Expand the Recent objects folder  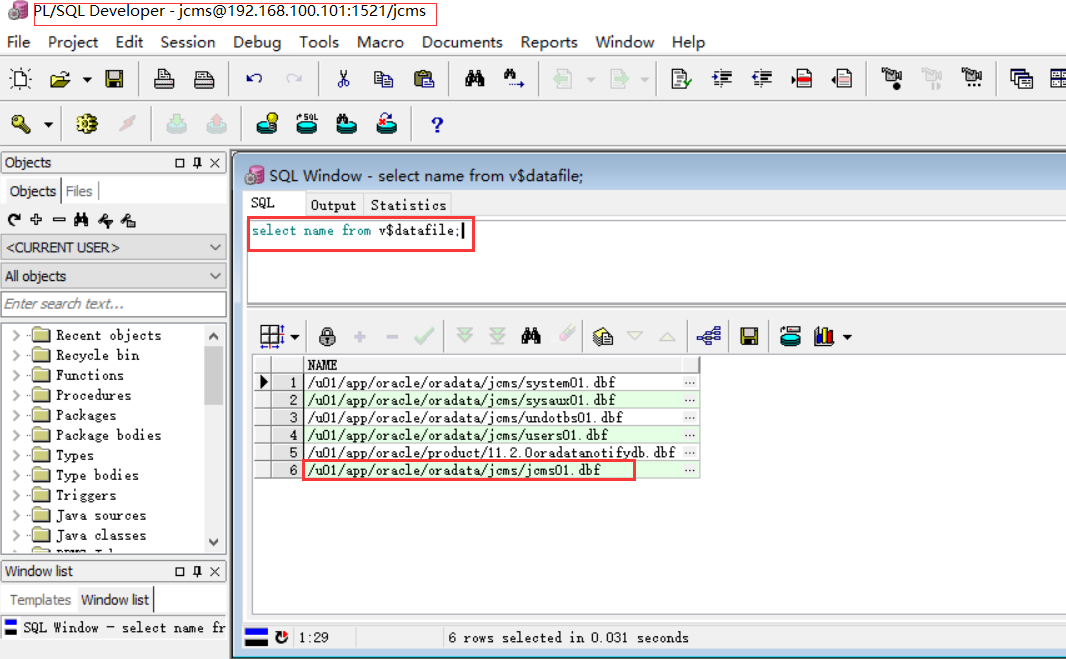tap(16, 335)
